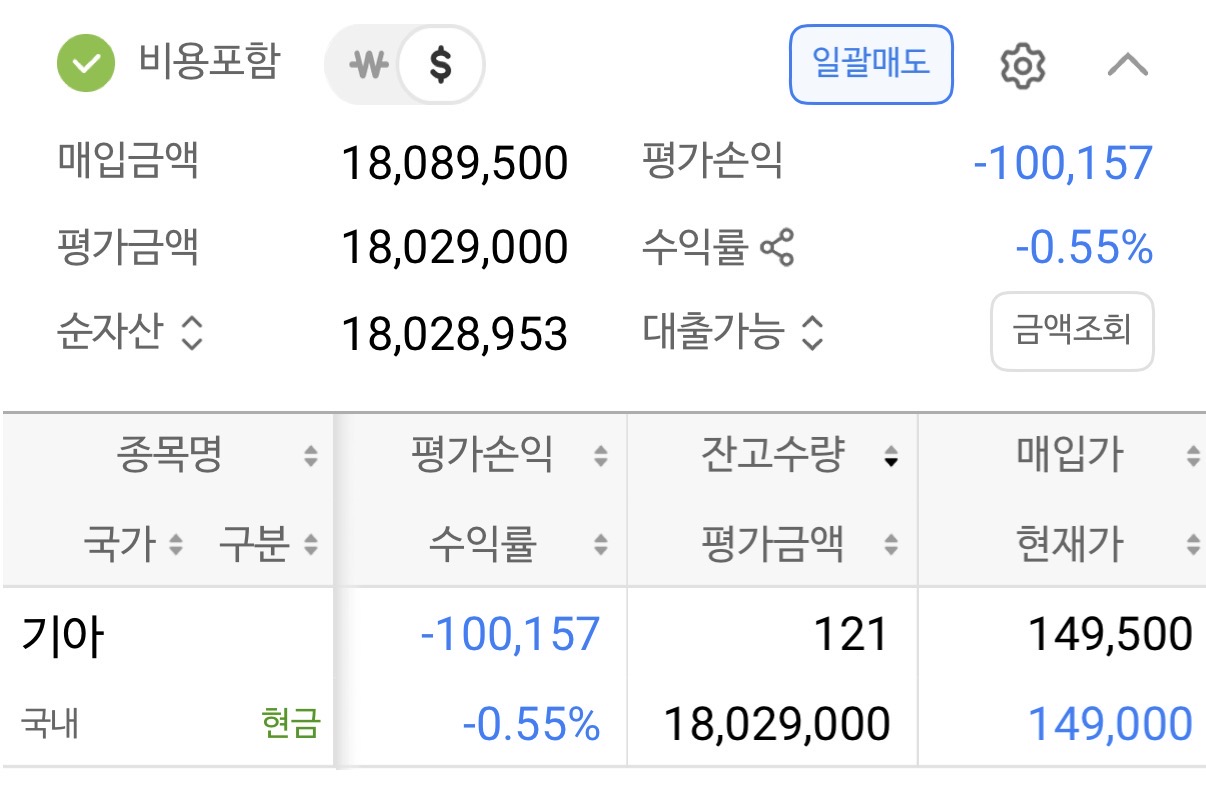
Task: Sort holdings by 국가 arrows
Action: 176,546
